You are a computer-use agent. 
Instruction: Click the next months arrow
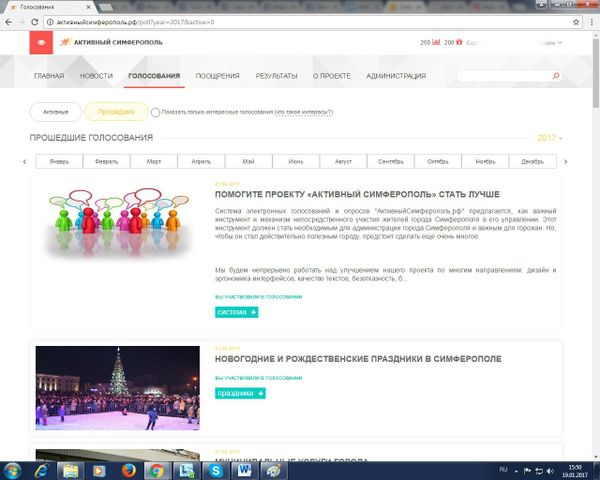coord(566,162)
